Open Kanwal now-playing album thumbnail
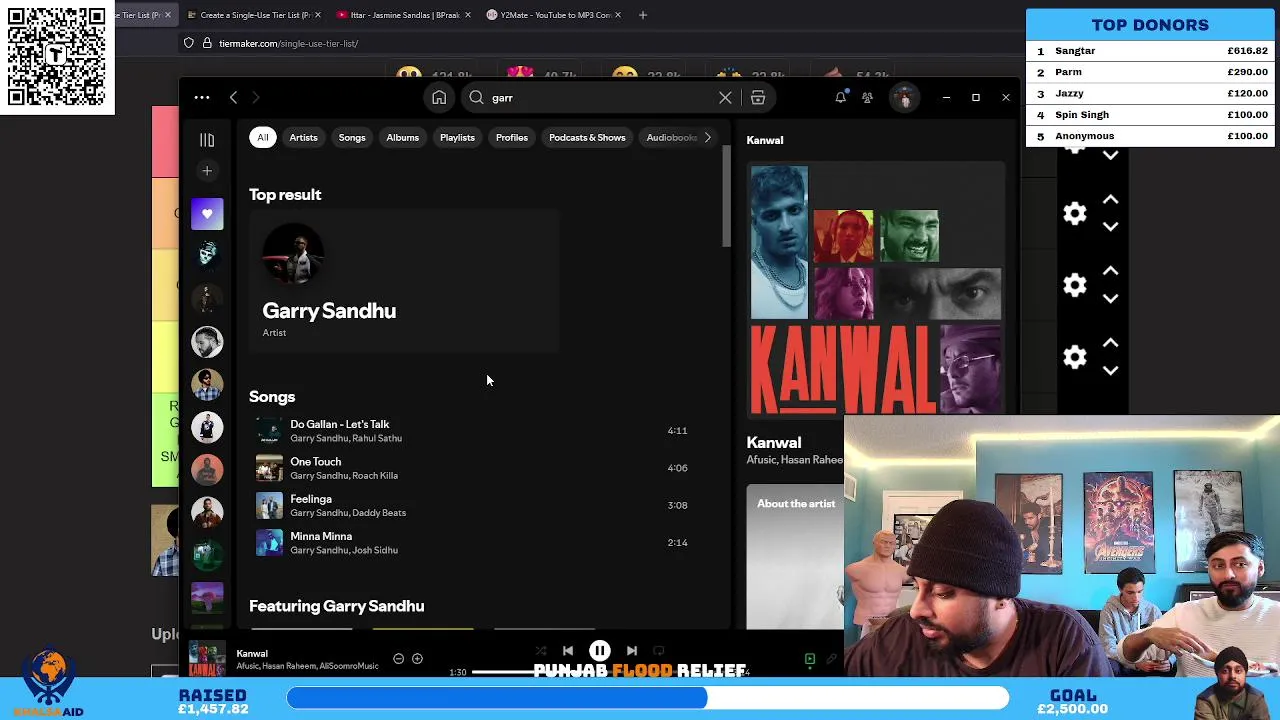Screen dimensions: 1280x720 (207, 659)
